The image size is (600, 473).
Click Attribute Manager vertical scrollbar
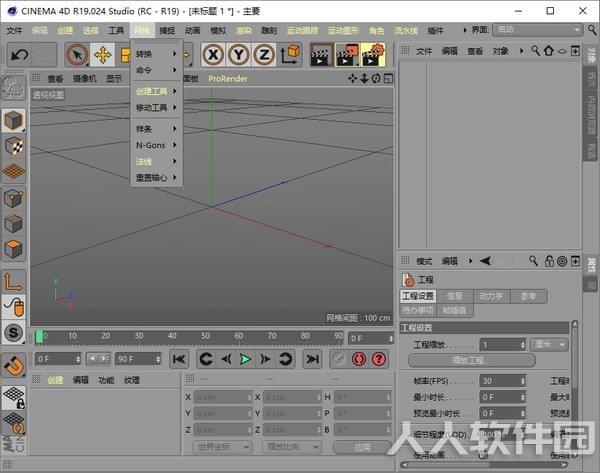(574, 390)
